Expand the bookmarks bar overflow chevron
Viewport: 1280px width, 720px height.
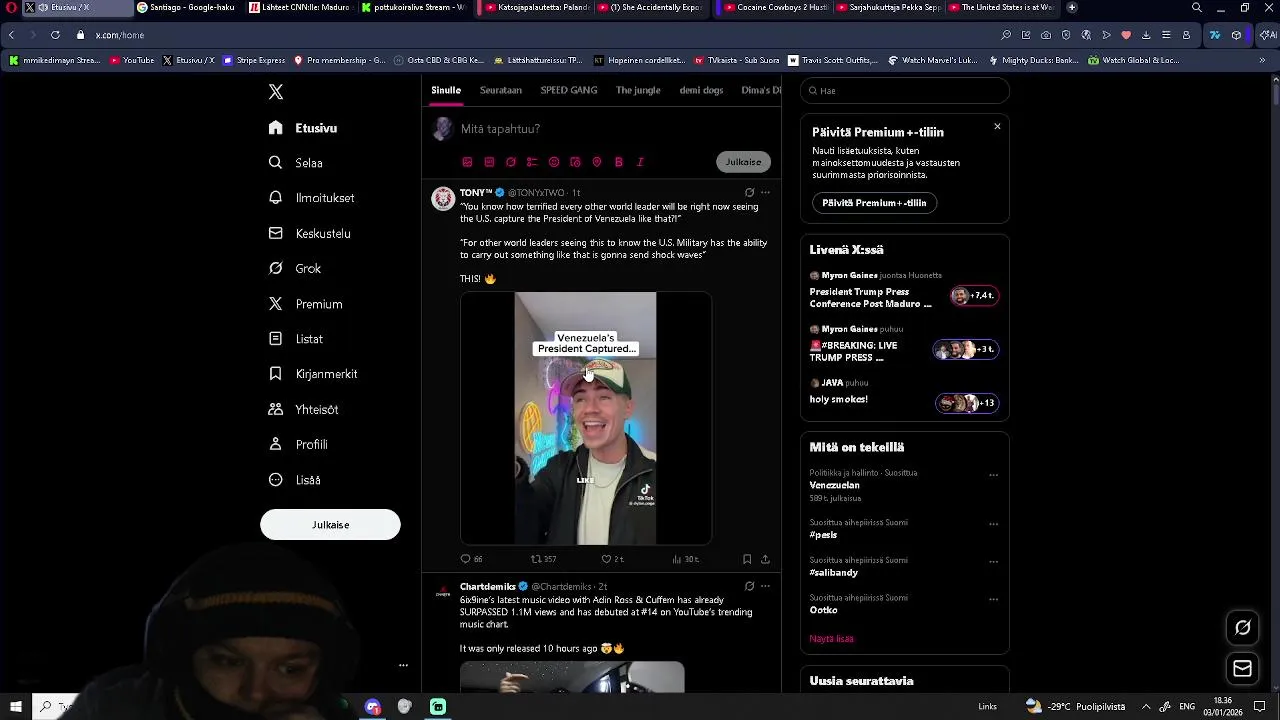[x=1262, y=60]
